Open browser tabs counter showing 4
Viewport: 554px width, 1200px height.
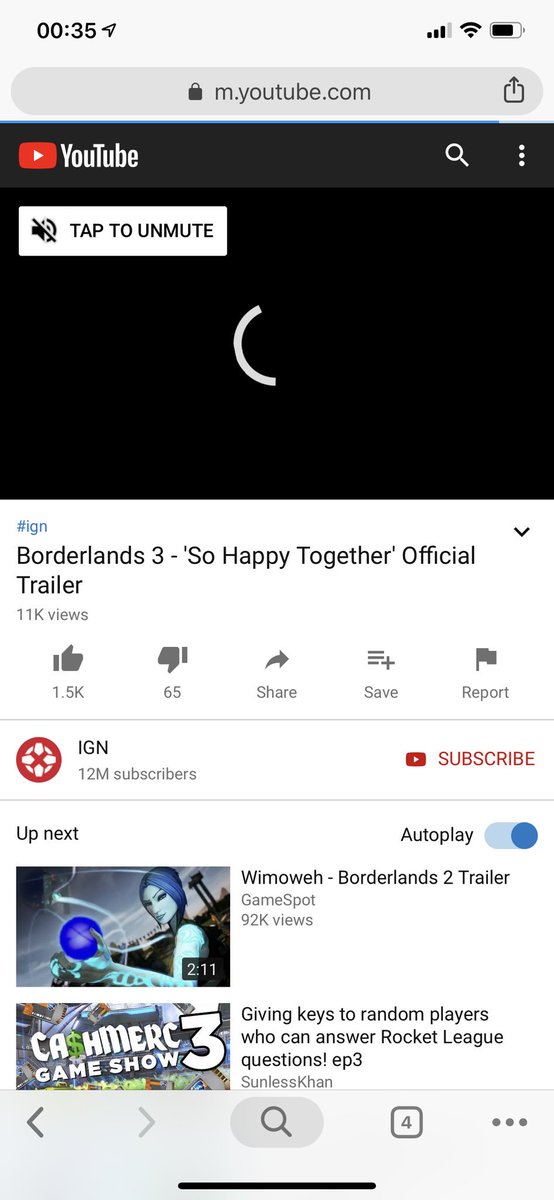point(406,1123)
